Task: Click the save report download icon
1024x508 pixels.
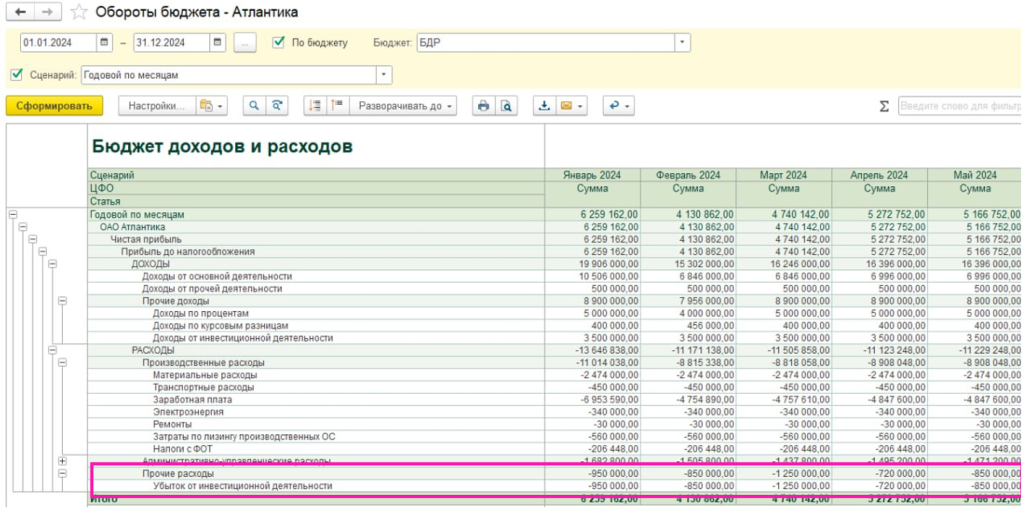Action: [544, 106]
